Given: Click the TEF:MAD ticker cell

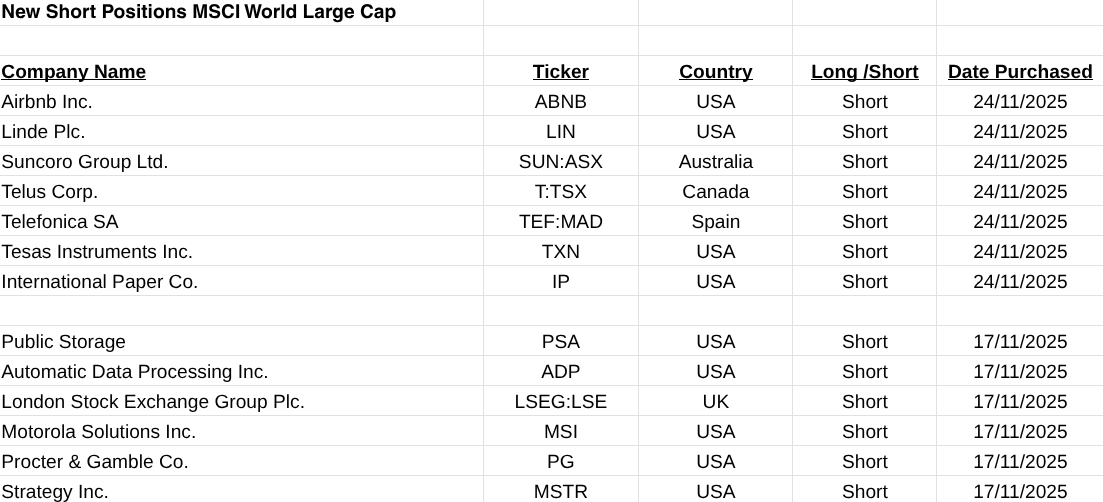Looking at the screenshot, I should [560, 222].
